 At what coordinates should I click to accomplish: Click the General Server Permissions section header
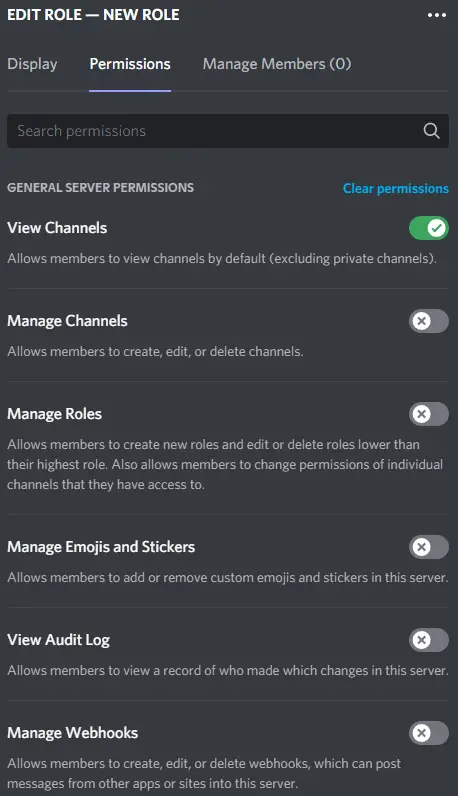pyautogui.click(x=101, y=188)
